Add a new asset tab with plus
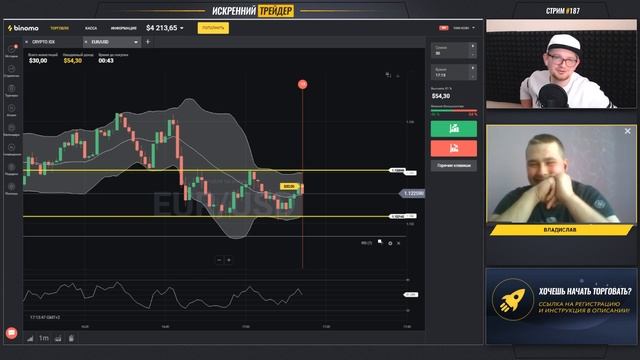Screen dimensions: 640x360 (148, 42)
